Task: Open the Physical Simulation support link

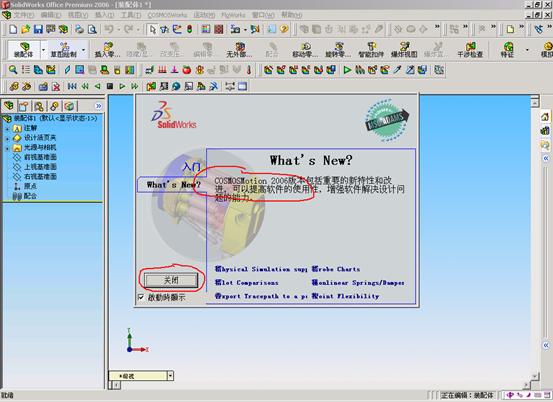Action: click(261, 269)
